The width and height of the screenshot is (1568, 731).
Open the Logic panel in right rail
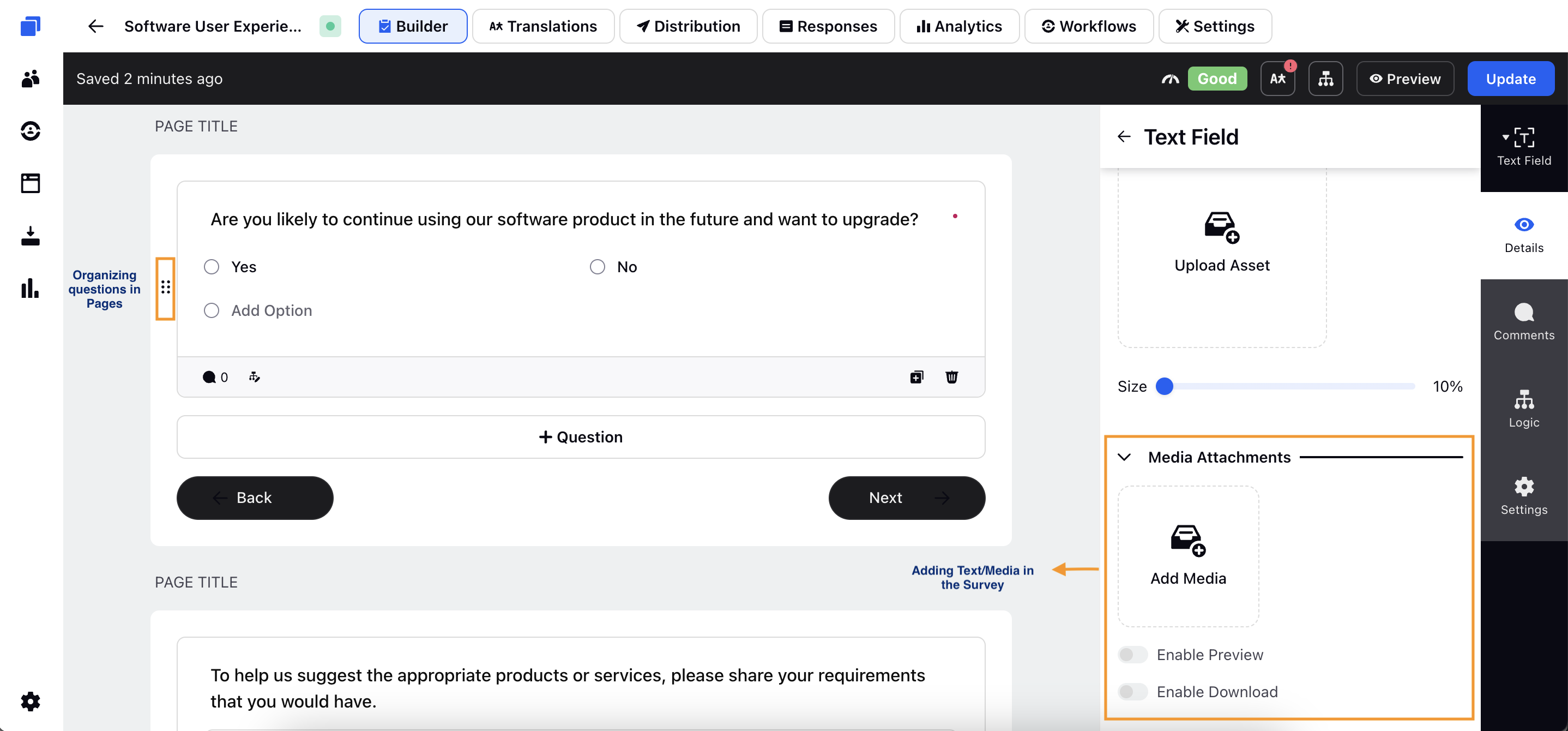pyautogui.click(x=1523, y=409)
